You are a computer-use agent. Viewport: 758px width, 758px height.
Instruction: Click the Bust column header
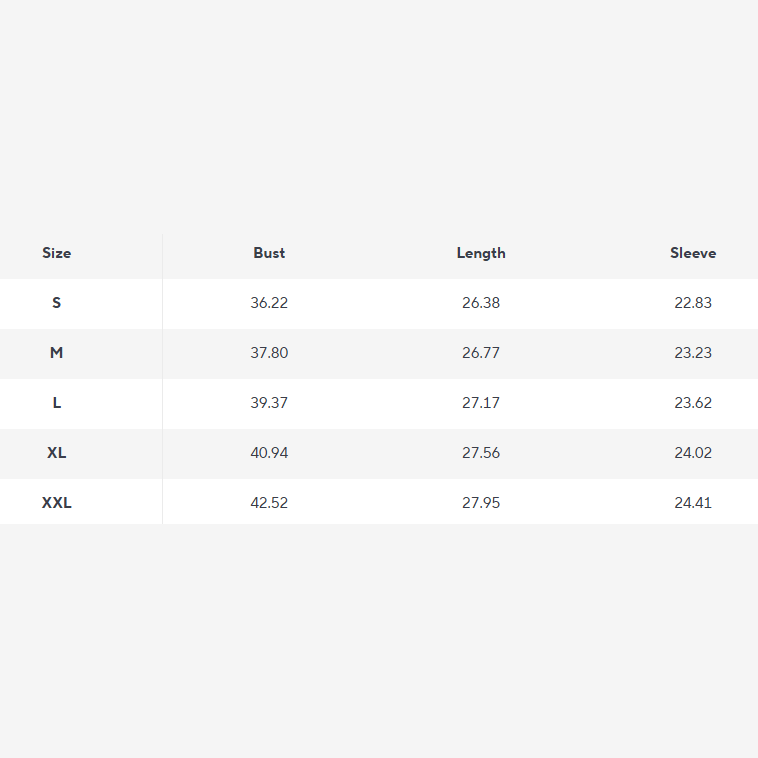(269, 253)
